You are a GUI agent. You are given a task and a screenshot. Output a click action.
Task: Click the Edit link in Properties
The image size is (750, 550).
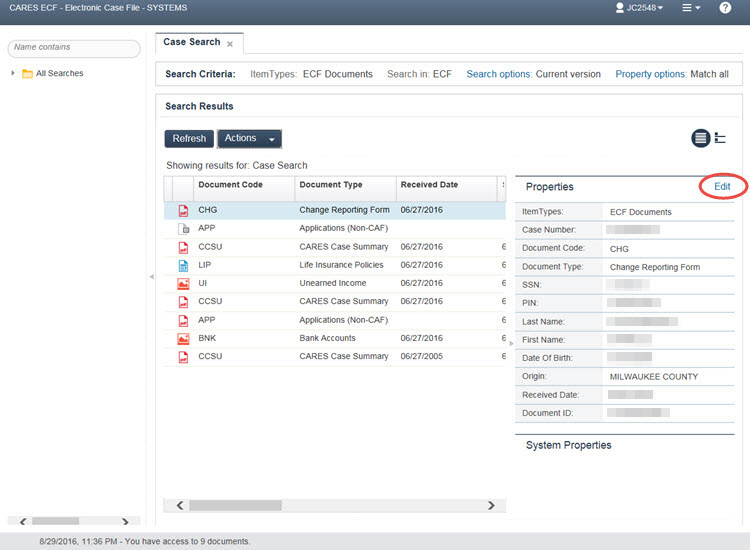click(x=722, y=187)
